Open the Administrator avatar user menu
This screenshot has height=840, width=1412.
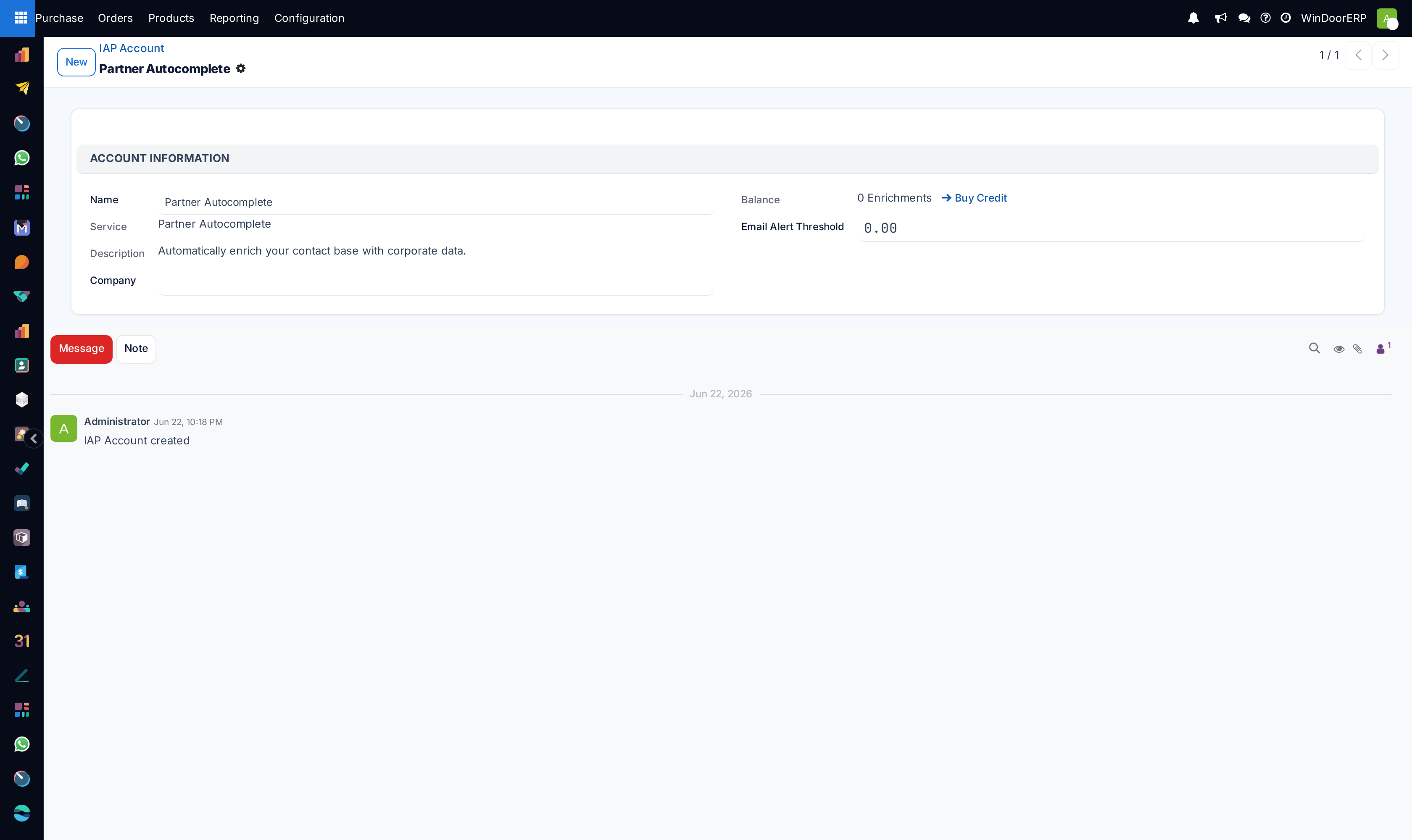click(x=1387, y=18)
